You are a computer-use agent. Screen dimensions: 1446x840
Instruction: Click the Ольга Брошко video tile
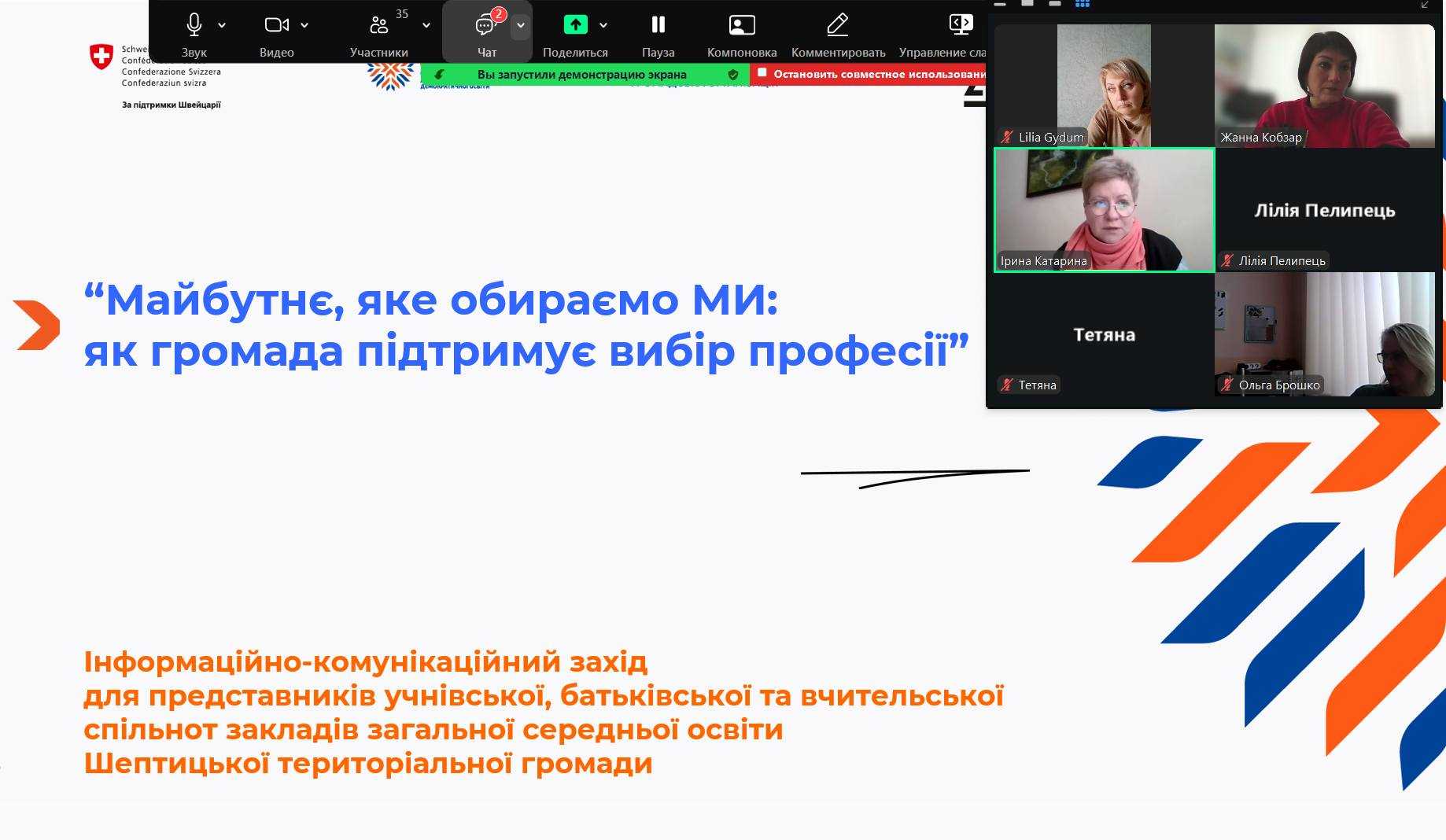click(1324, 334)
